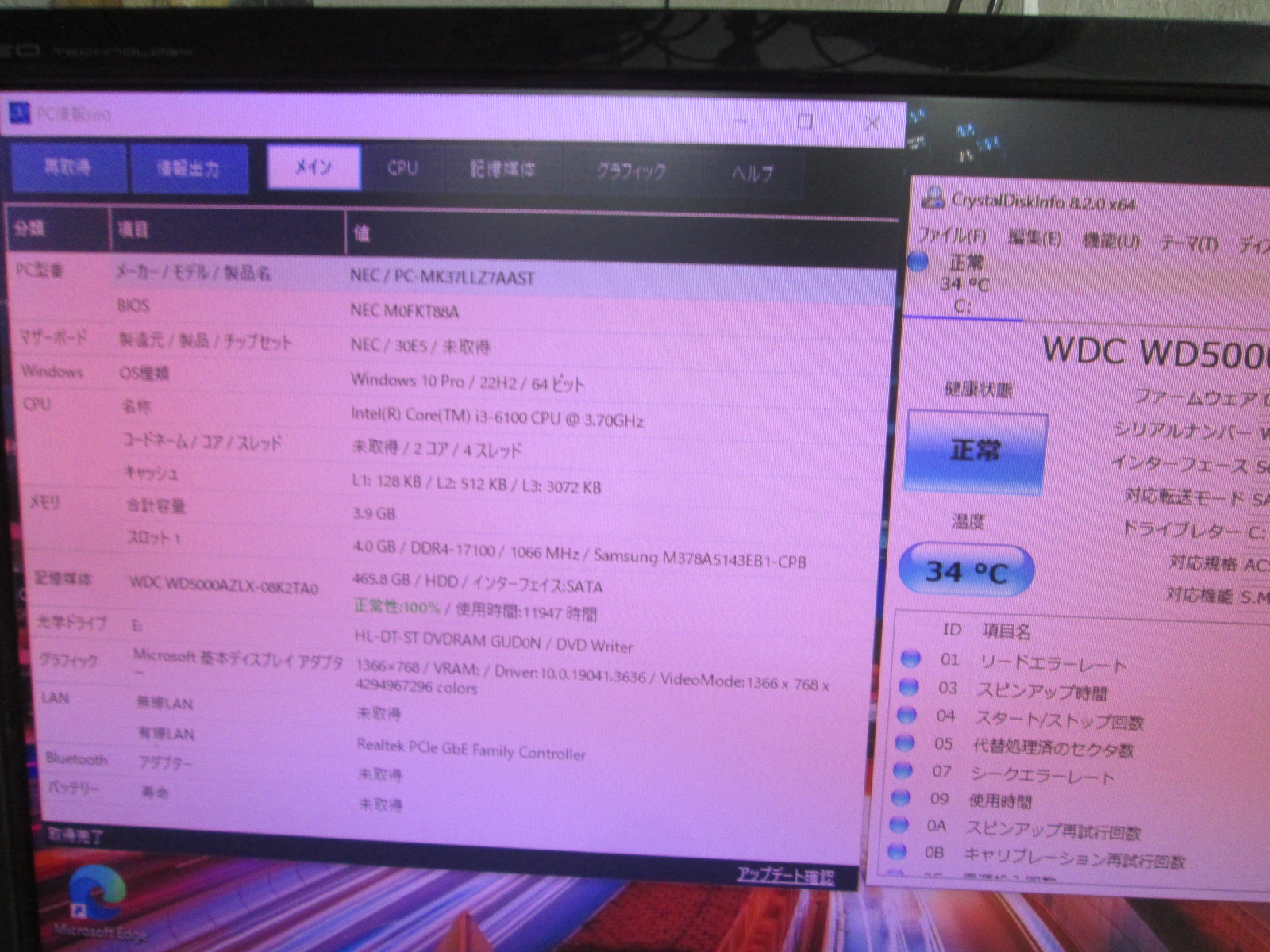Click status orb for 03 スピンアップ時間
Image resolution: width=1270 pixels, height=952 pixels.
[909, 687]
